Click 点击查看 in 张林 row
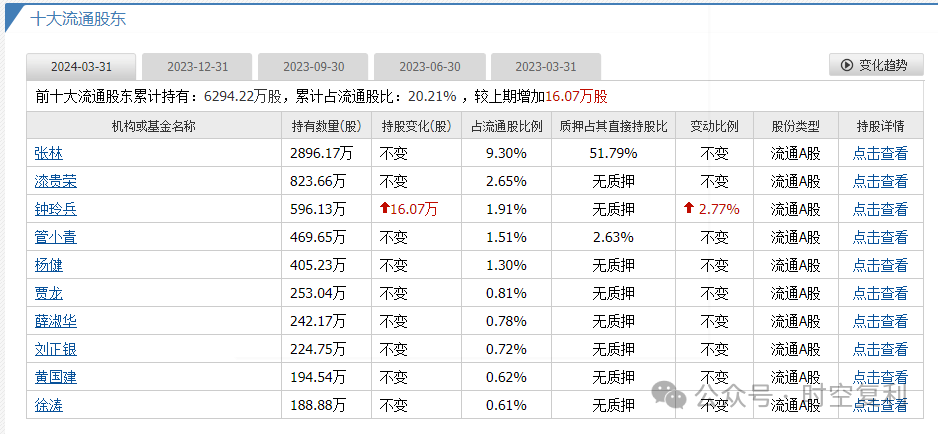The height and width of the screenshot is (434, 938). pos(880,153)
